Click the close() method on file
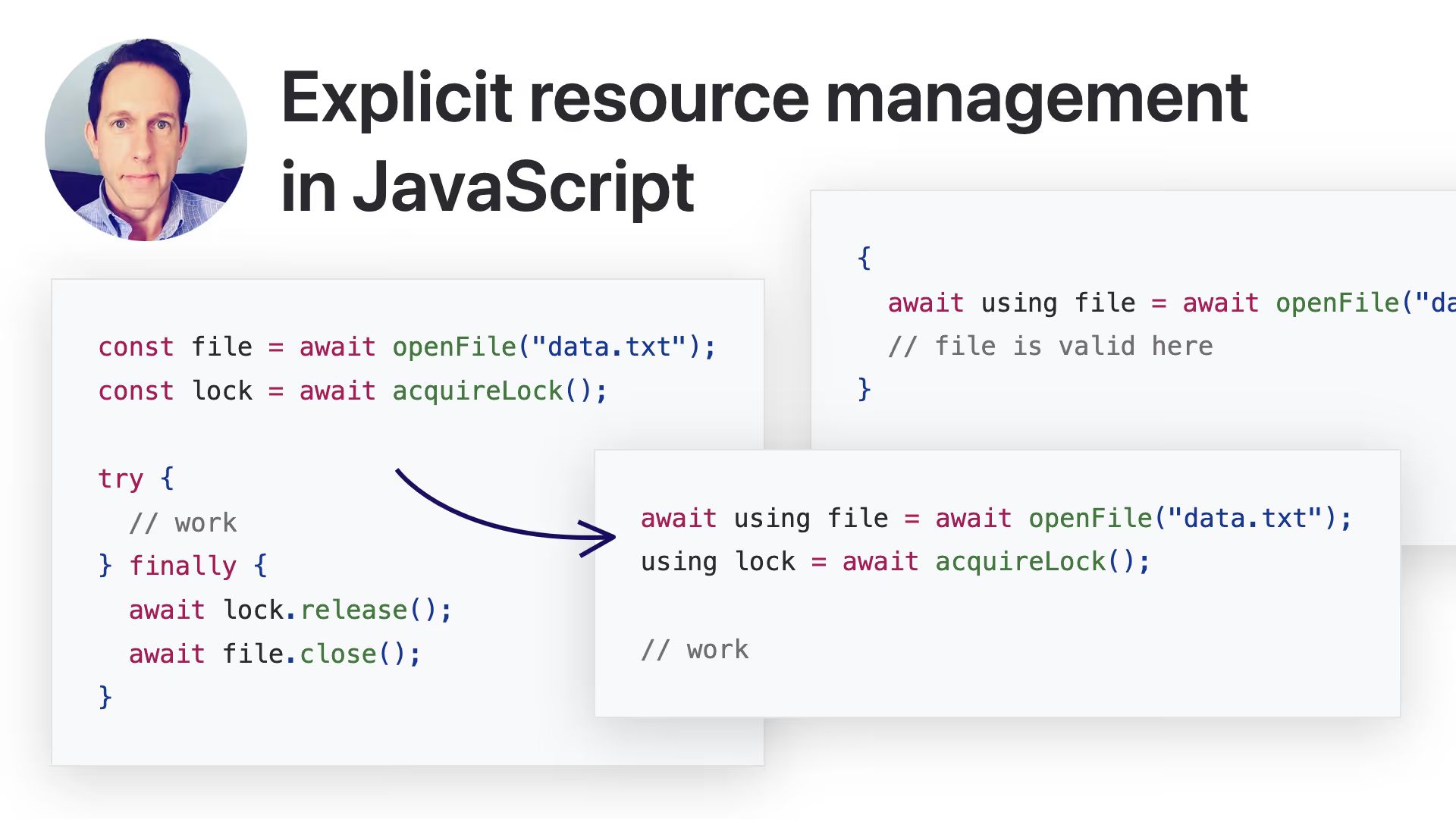 pos(338,653)
